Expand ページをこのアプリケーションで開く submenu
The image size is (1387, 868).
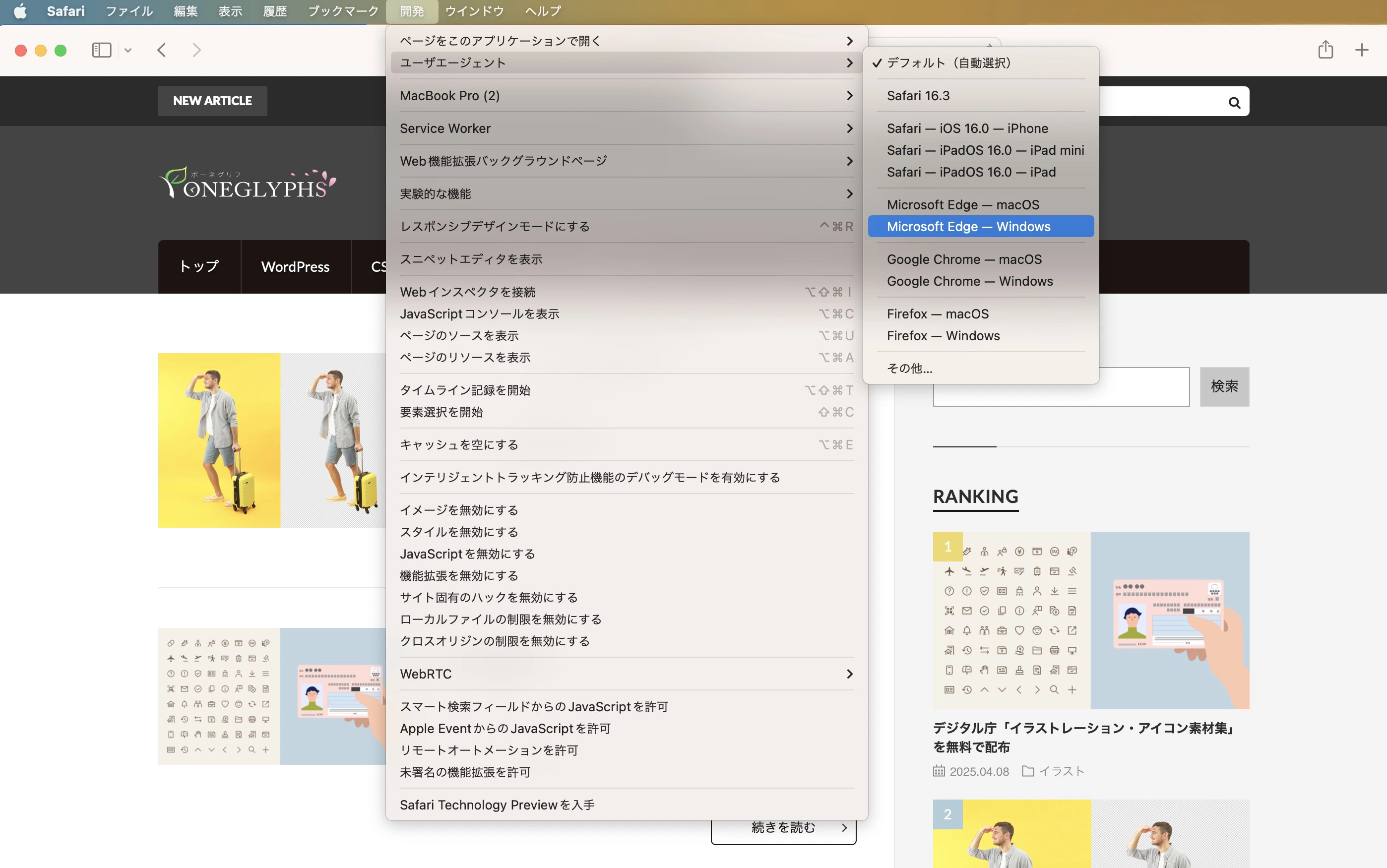pyautogui.click(x=627, y=41)
